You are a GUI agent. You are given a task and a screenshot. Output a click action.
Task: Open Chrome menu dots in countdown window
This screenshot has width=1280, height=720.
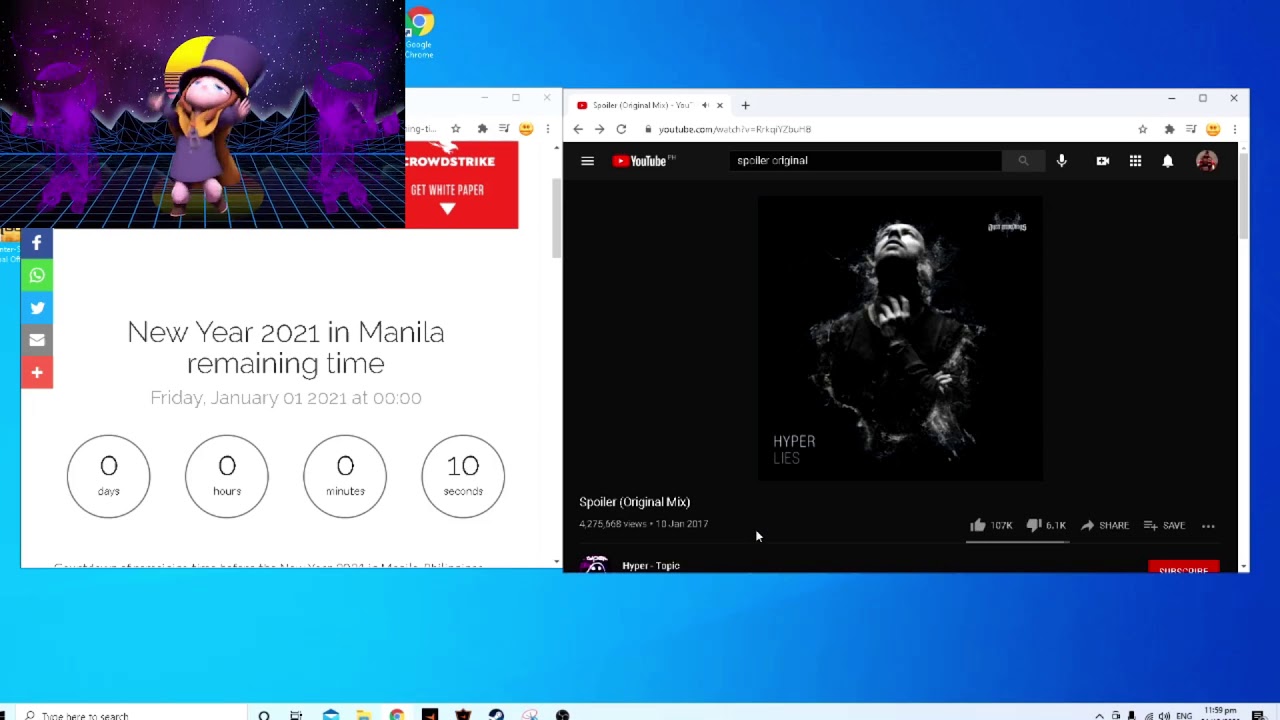tap(547, 129)
